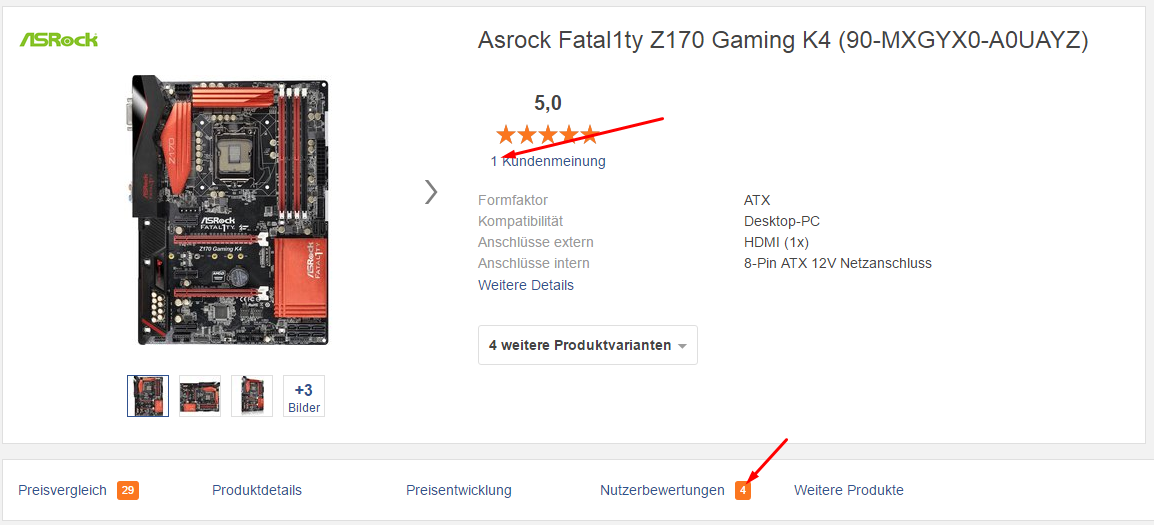Viewport: 1154px width, 525px height.
Task: Show next product image with right chevron
Action: [431, 192]
